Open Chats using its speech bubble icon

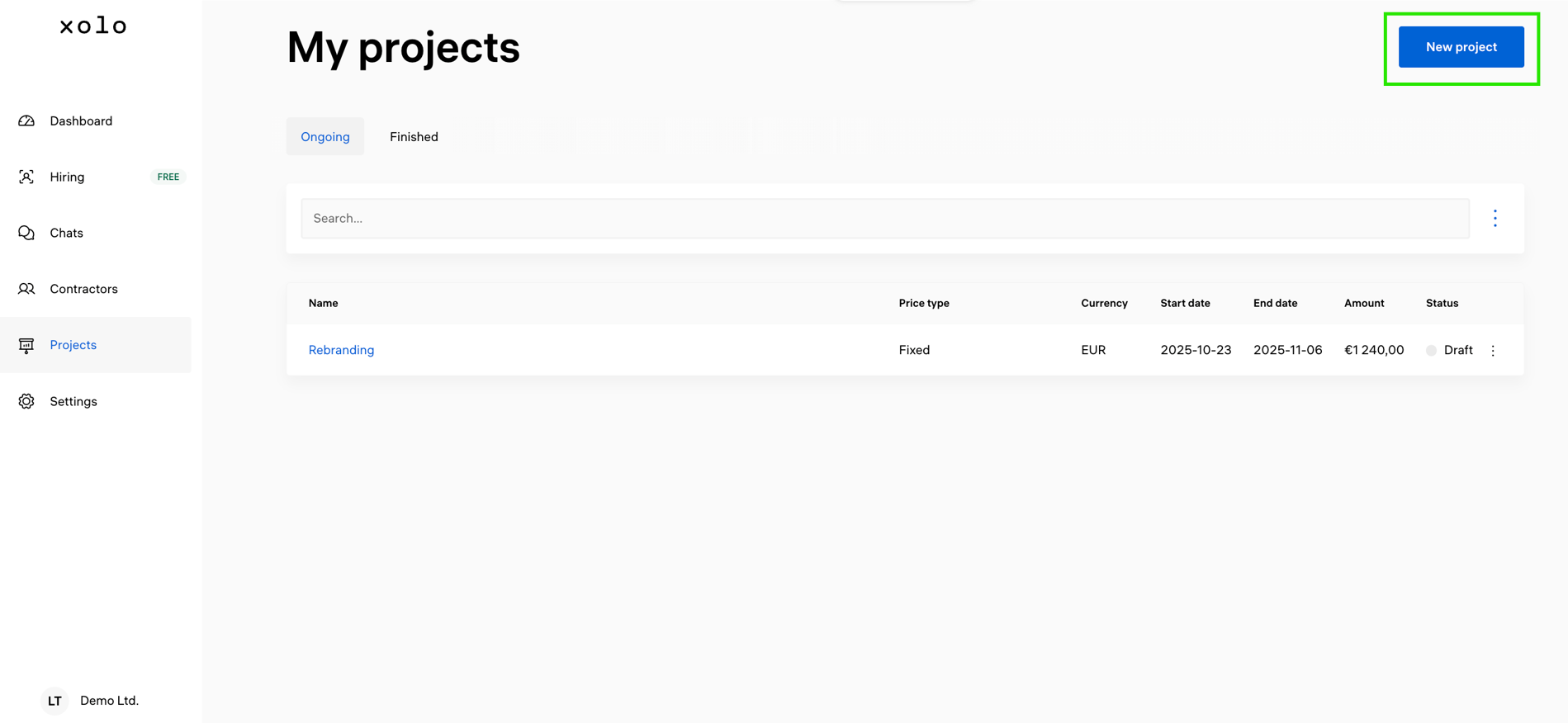tap(26, 233)
